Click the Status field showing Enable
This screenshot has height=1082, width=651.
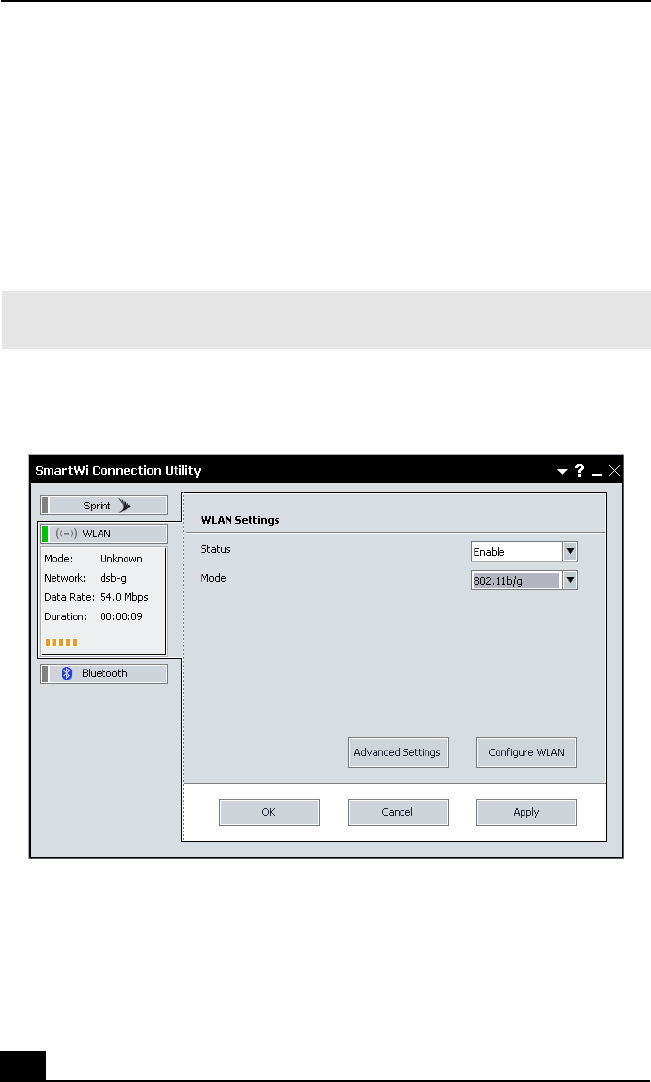[517, 551]
